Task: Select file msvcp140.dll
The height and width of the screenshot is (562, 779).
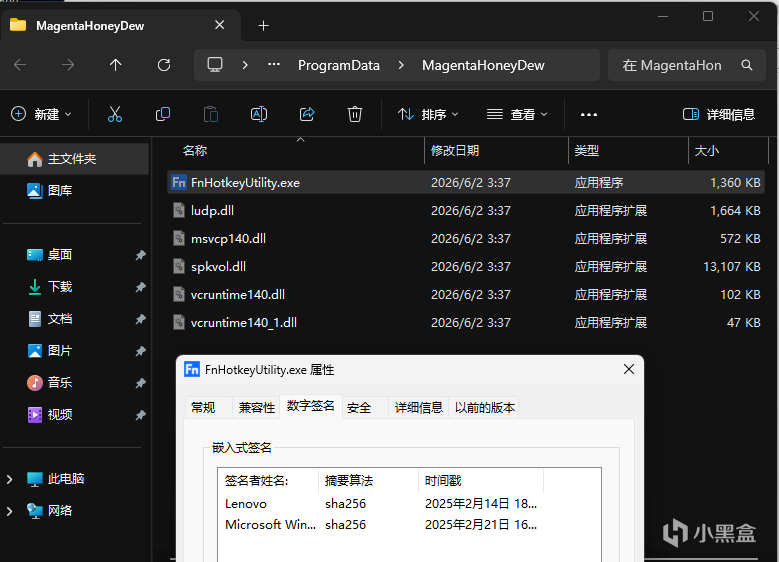Action: 466,239
